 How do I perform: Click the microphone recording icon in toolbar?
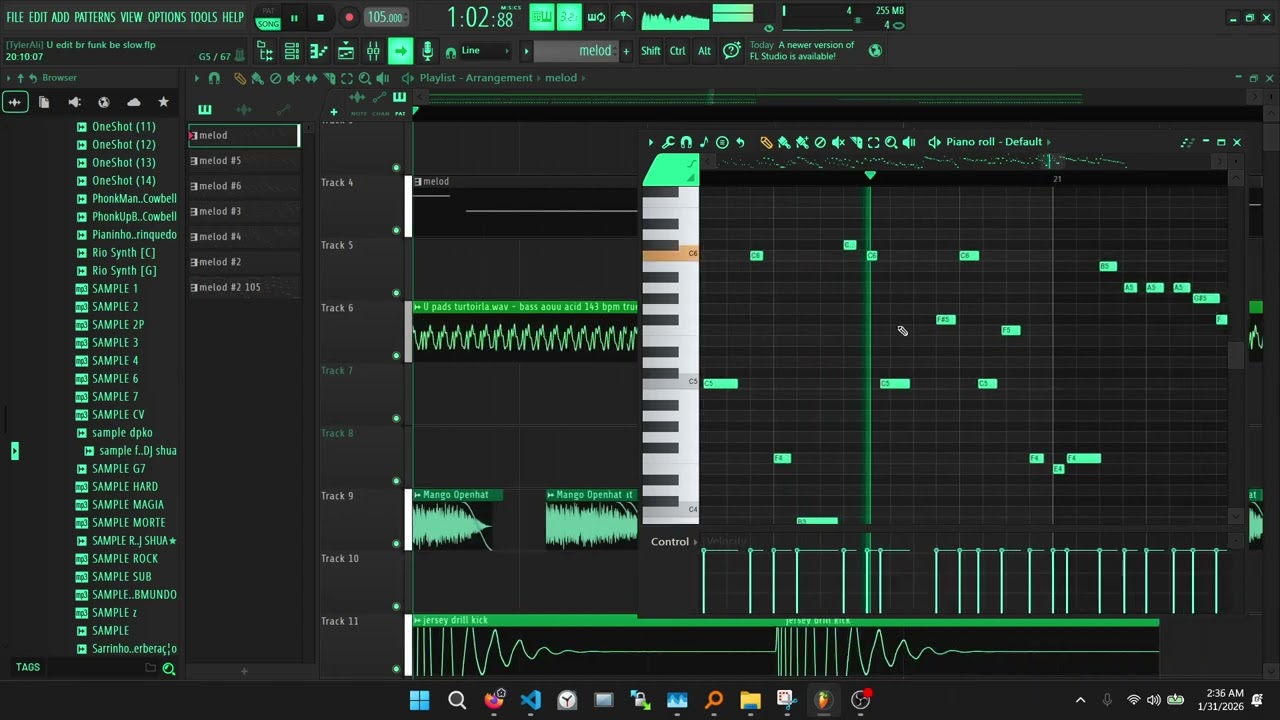pyautogui.click(x=427, y=51)
